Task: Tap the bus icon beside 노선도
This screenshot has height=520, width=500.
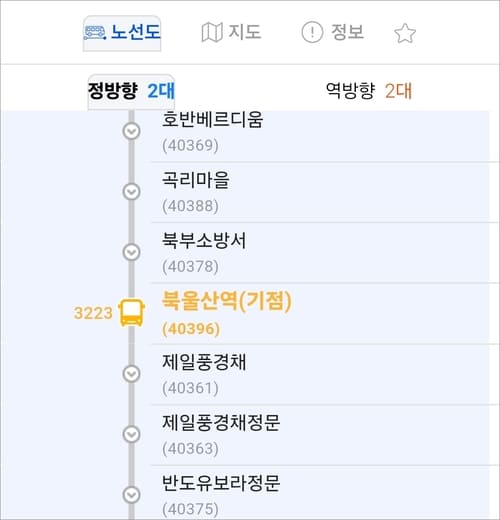Action: pyautogui.click(x=95, y=33)
